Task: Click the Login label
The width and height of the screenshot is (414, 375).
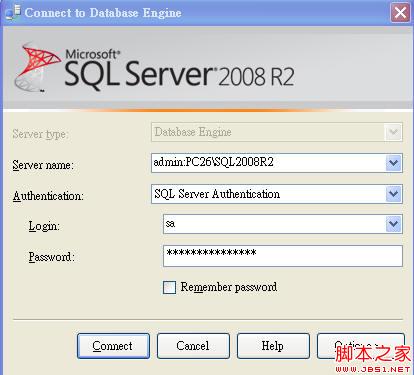Action: click(44, 226)
